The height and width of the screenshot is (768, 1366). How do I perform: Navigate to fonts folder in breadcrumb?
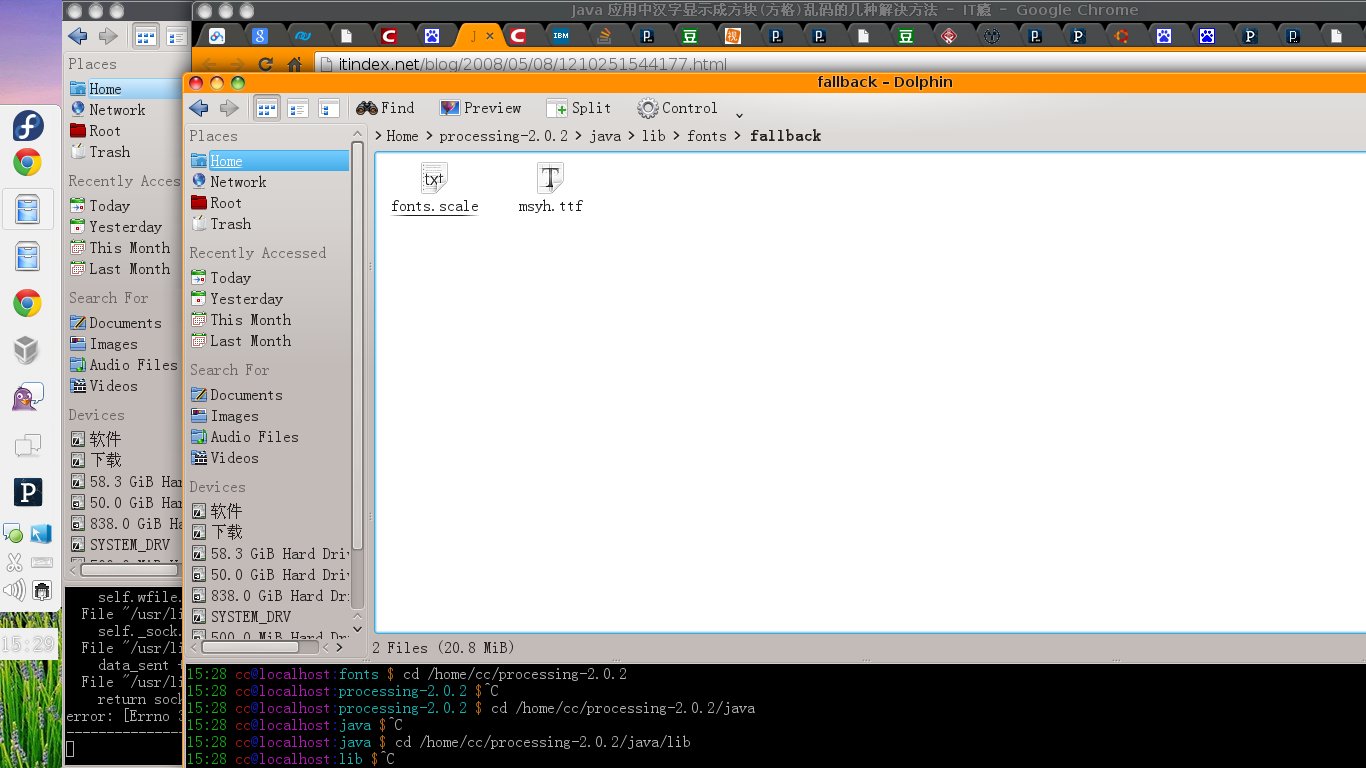tap(707, 136)
